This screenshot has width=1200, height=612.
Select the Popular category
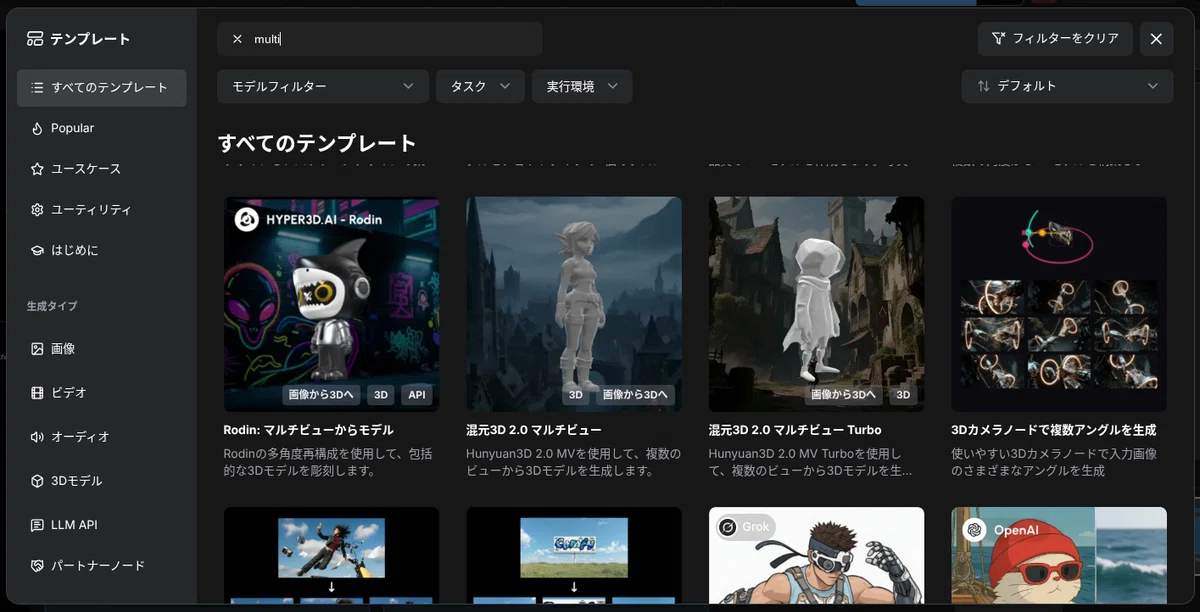(x=101, y=128)
